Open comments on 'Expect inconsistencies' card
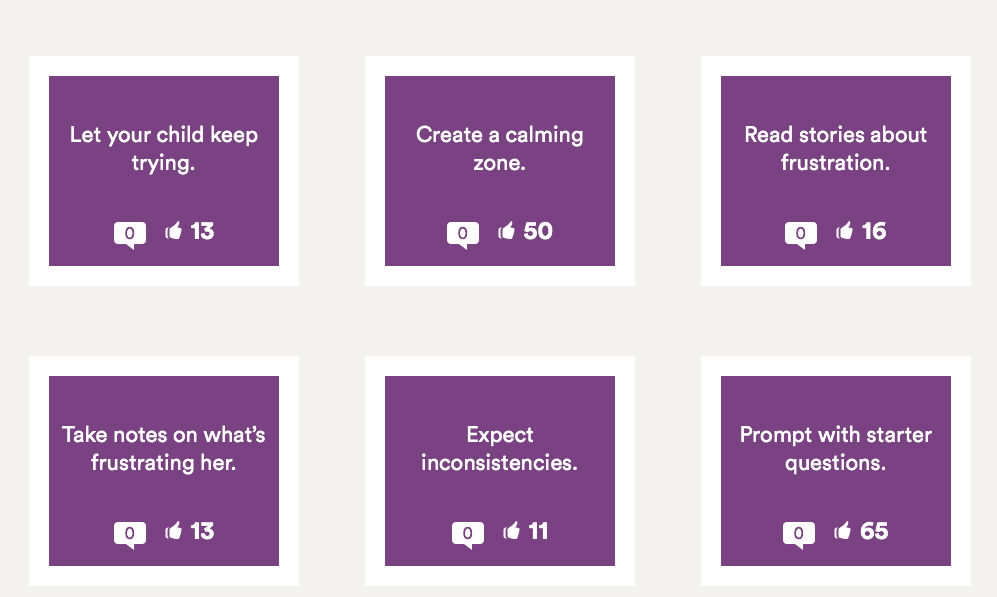The width and height of the screenshot is (997, 597). [x=468, y=535]
